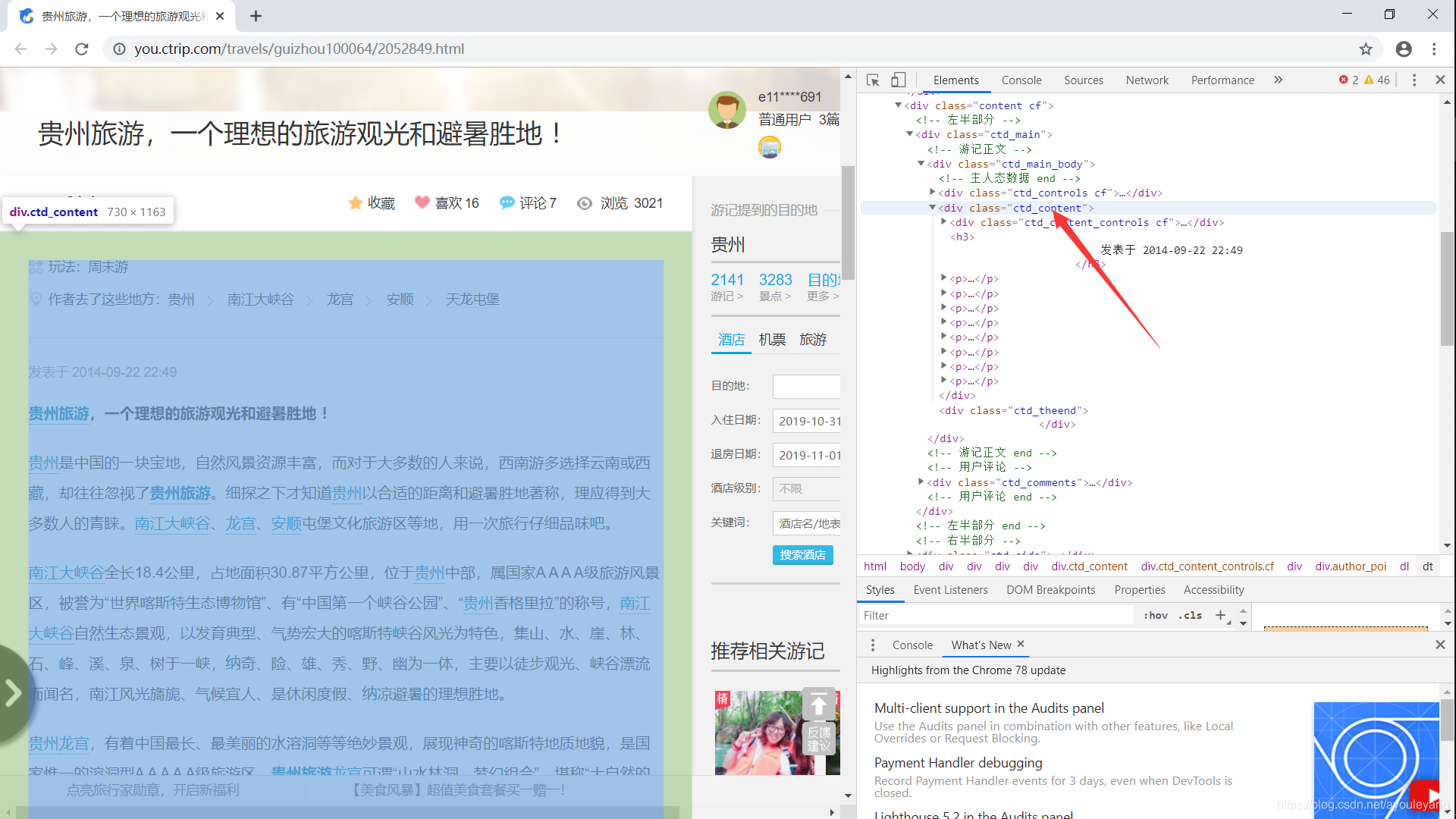Screen dimensions: 1456x819
Task: Click the new style rule plus icon
Action: [1220, 615]
